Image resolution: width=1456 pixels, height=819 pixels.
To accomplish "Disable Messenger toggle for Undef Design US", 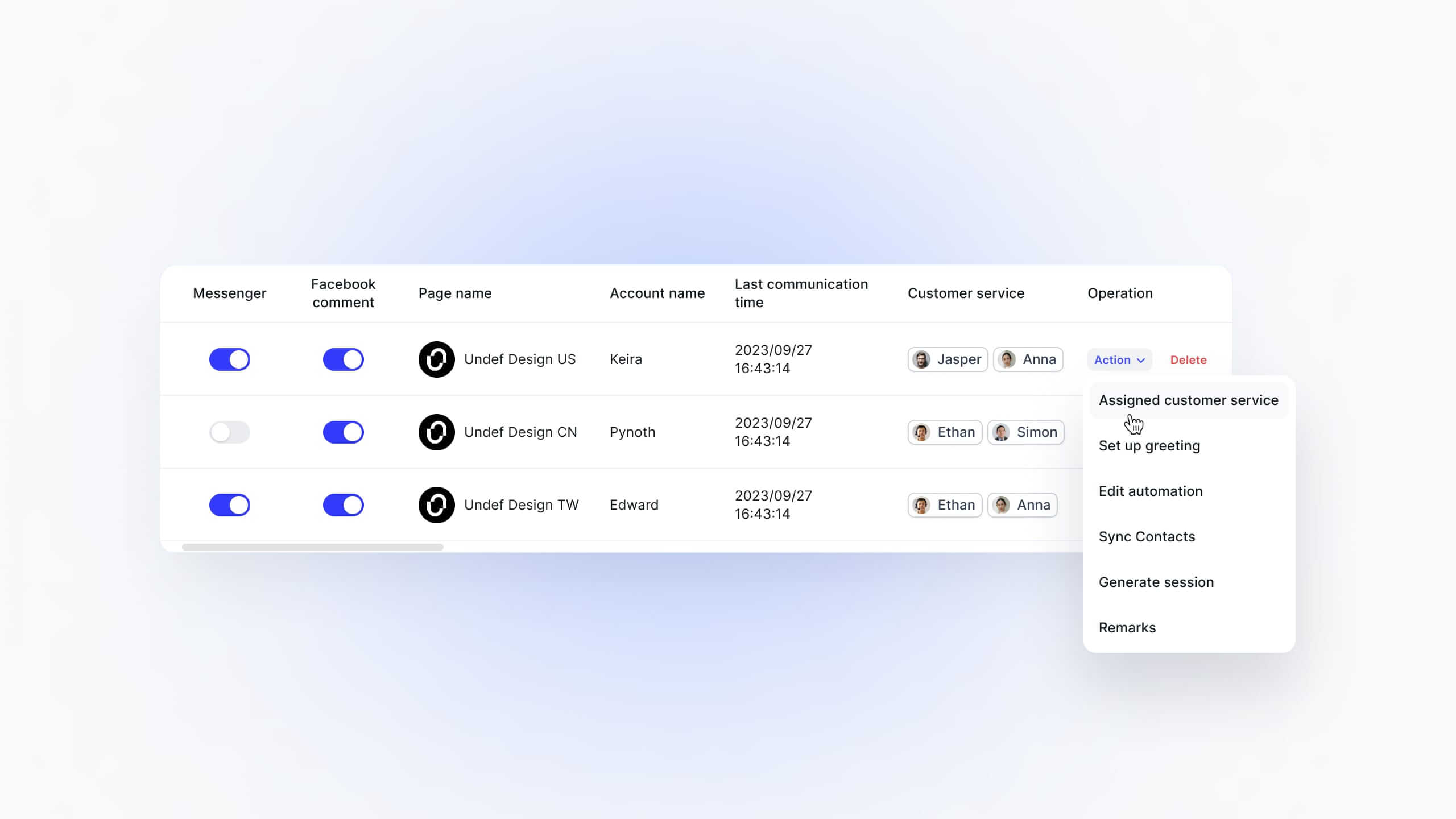I will pos(230,359).
